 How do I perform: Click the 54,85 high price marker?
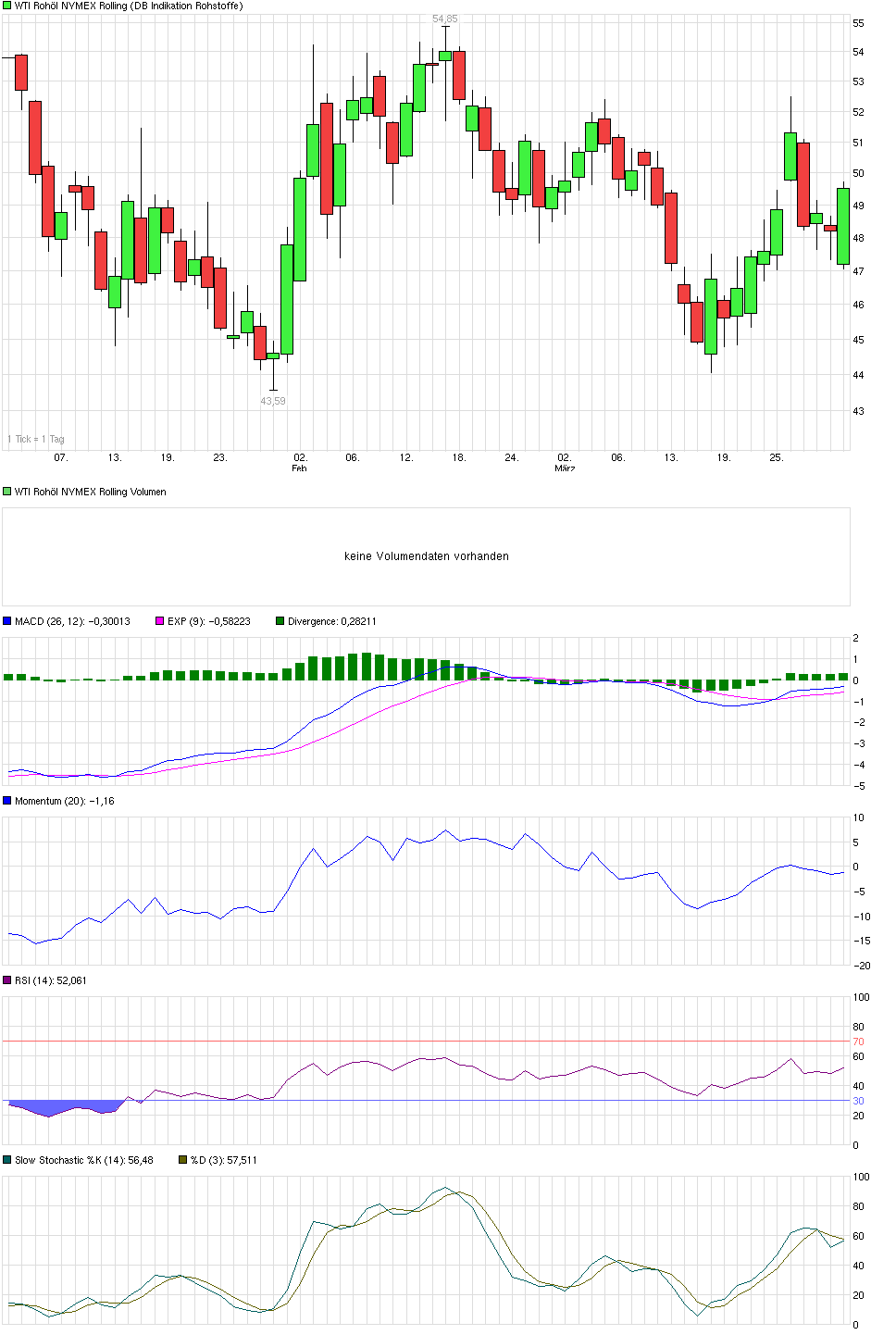pyautogui.click(x=446, y=17)
